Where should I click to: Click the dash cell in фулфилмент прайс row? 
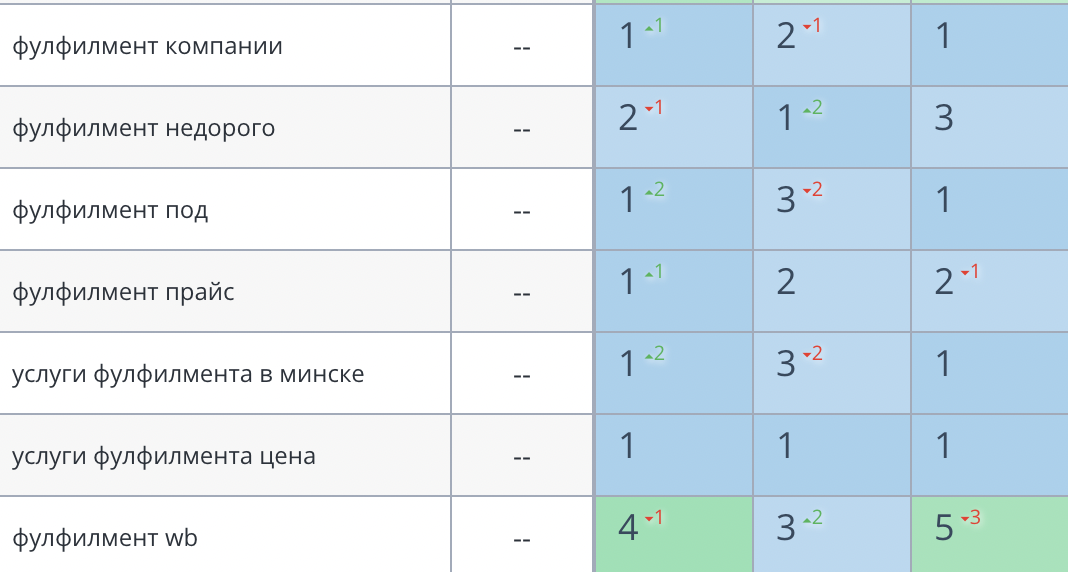521,293
